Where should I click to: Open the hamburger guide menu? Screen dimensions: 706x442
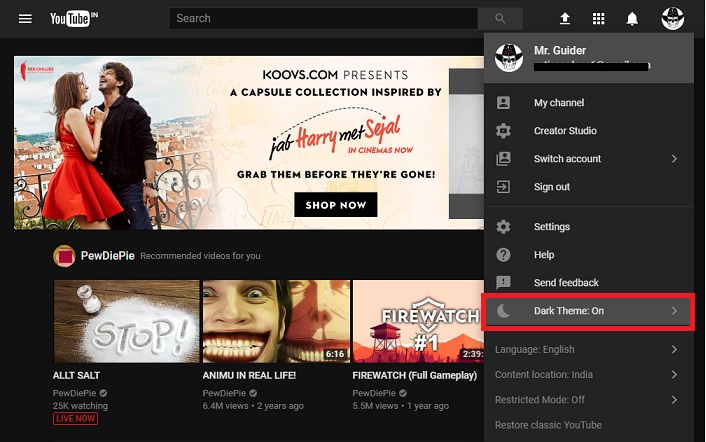point(25,18)
